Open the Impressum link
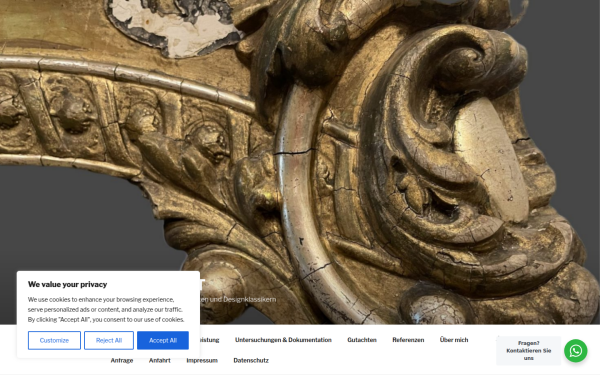The image size is (600, 375). tap(202, 360)
